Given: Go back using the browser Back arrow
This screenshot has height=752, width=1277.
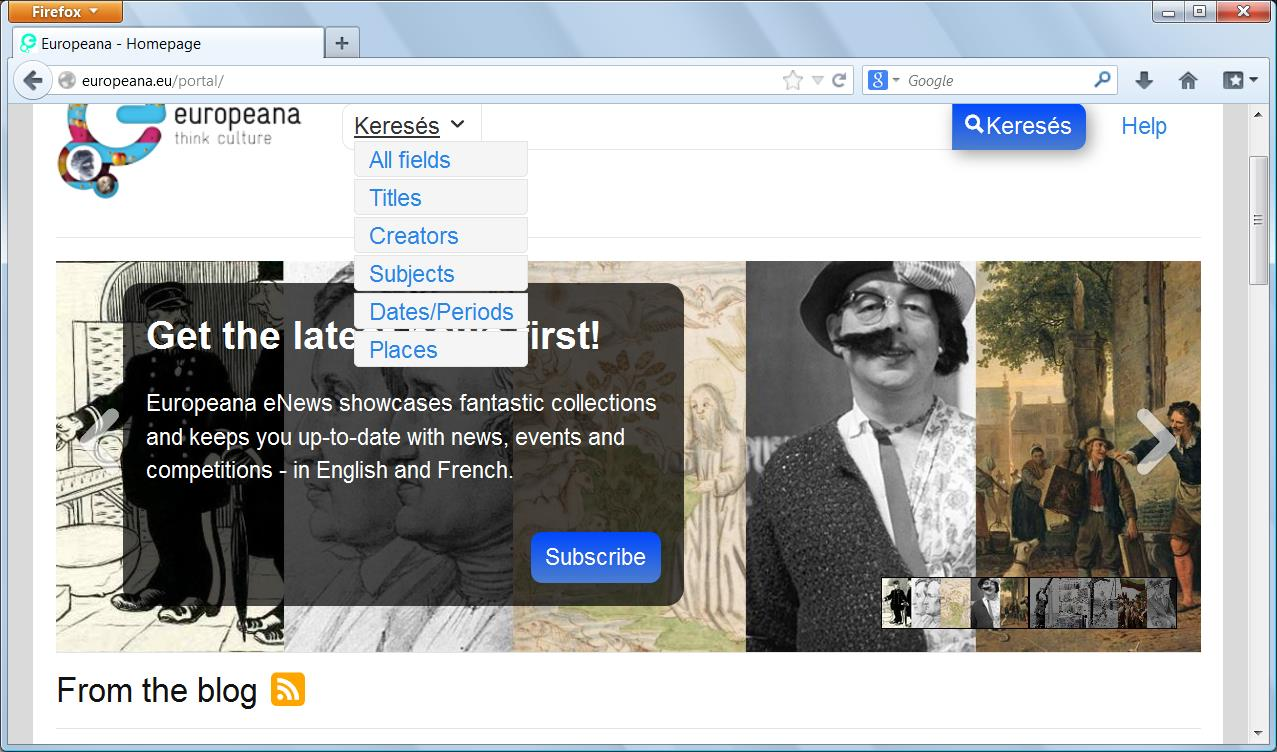Looking at the screenshot, I should [32, 81].
